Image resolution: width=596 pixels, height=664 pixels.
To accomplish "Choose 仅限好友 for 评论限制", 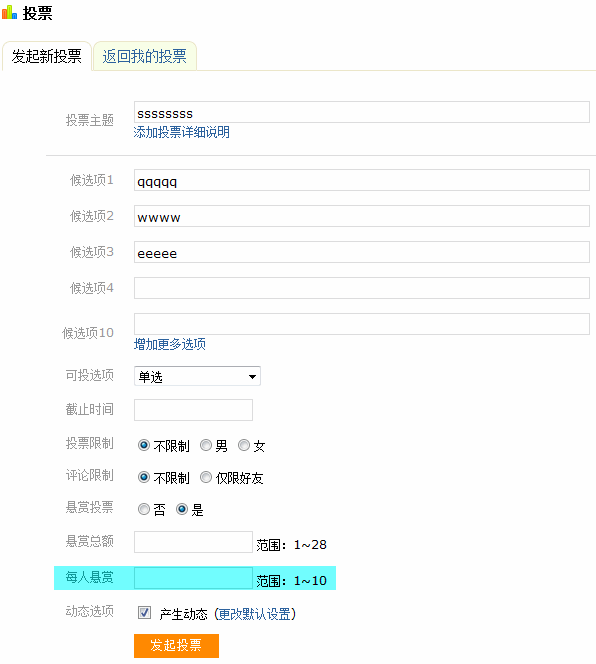I will click(x=206, y=477).
